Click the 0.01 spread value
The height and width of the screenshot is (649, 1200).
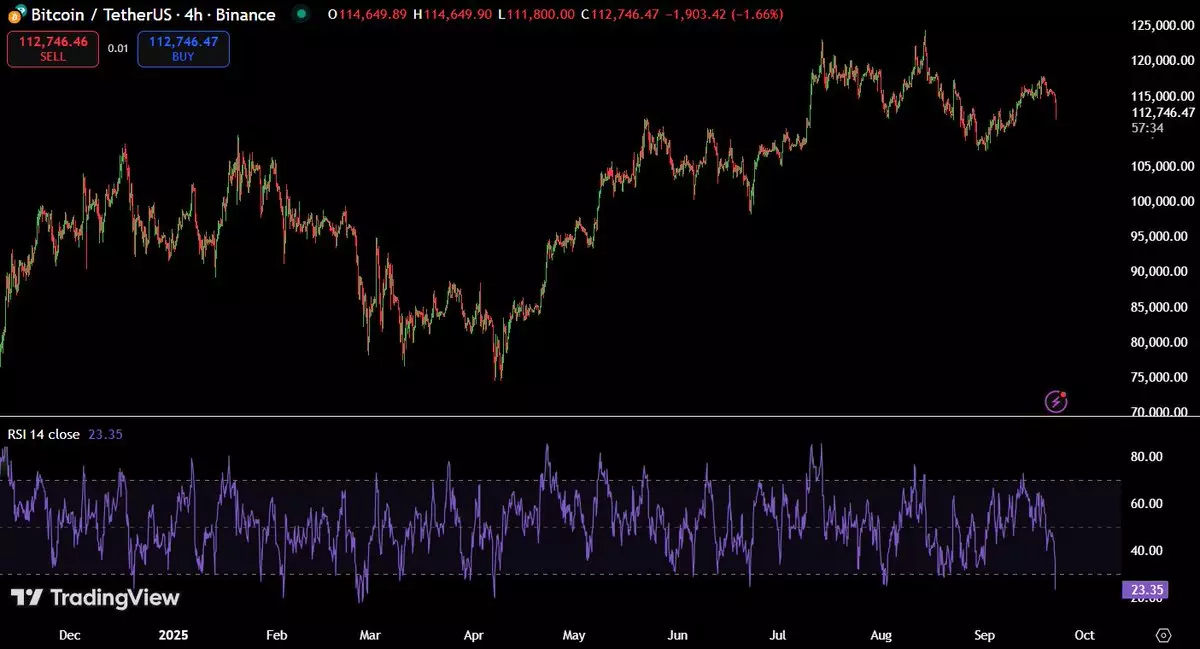pos(118,48)
